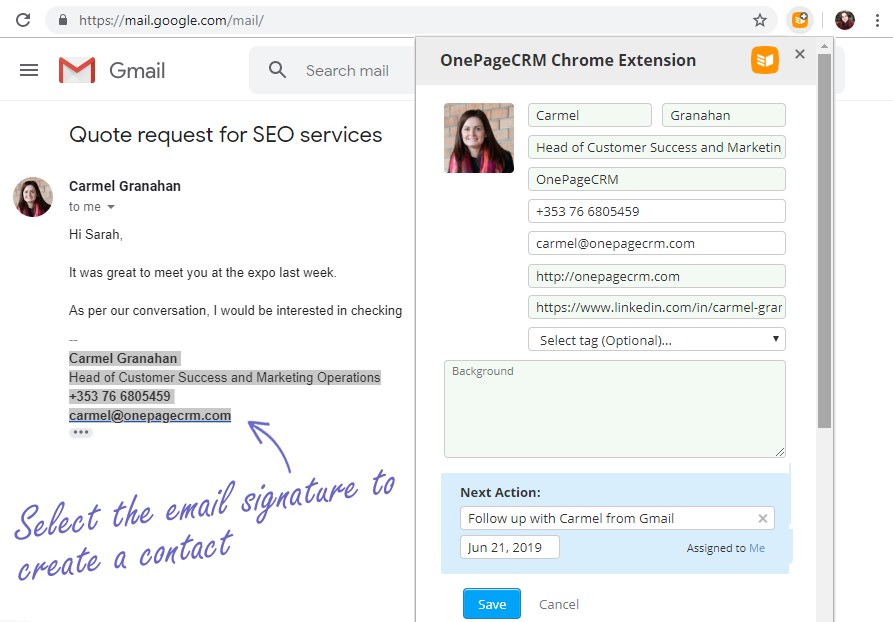This screenshot has width=893, height=622.
Task: Open the date field Jun 21, 2019
Action: [510, 547]
